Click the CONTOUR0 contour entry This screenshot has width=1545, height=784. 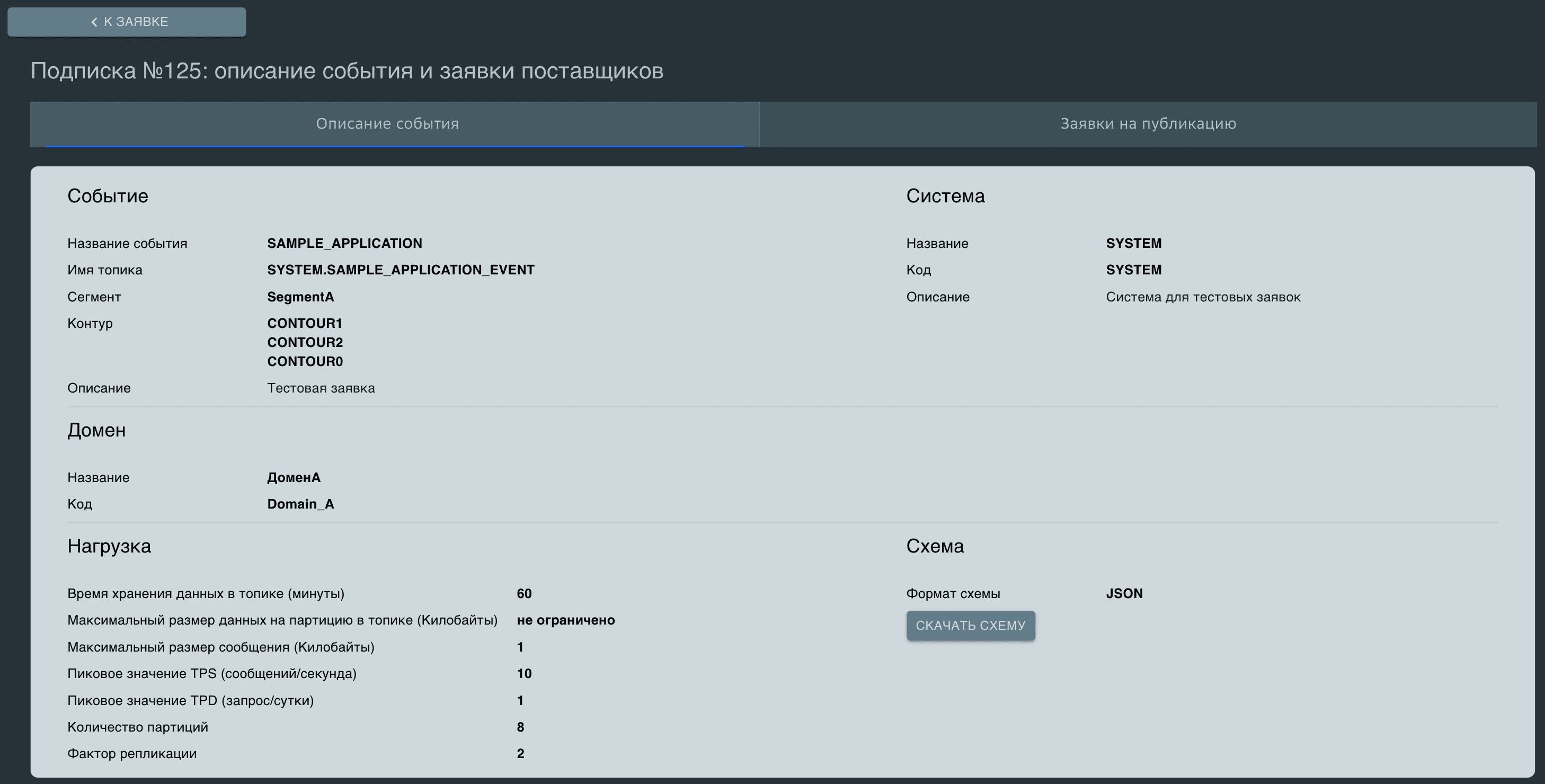click(305, 362)
